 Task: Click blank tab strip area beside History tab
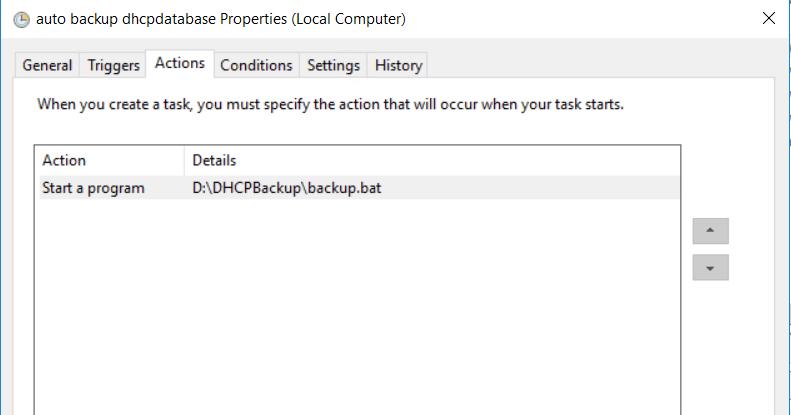point(600,65)
